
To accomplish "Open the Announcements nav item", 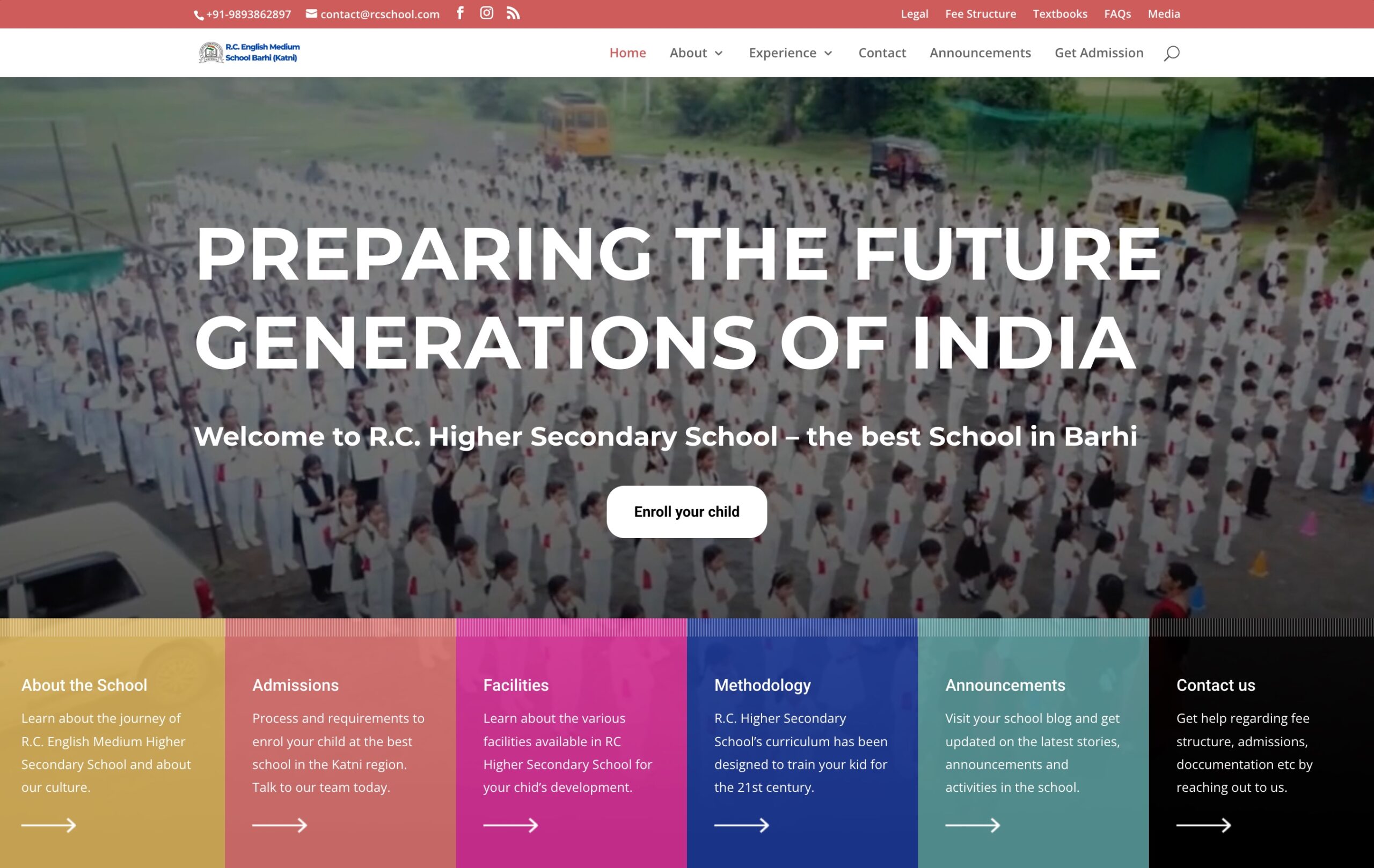I will 980,53.
